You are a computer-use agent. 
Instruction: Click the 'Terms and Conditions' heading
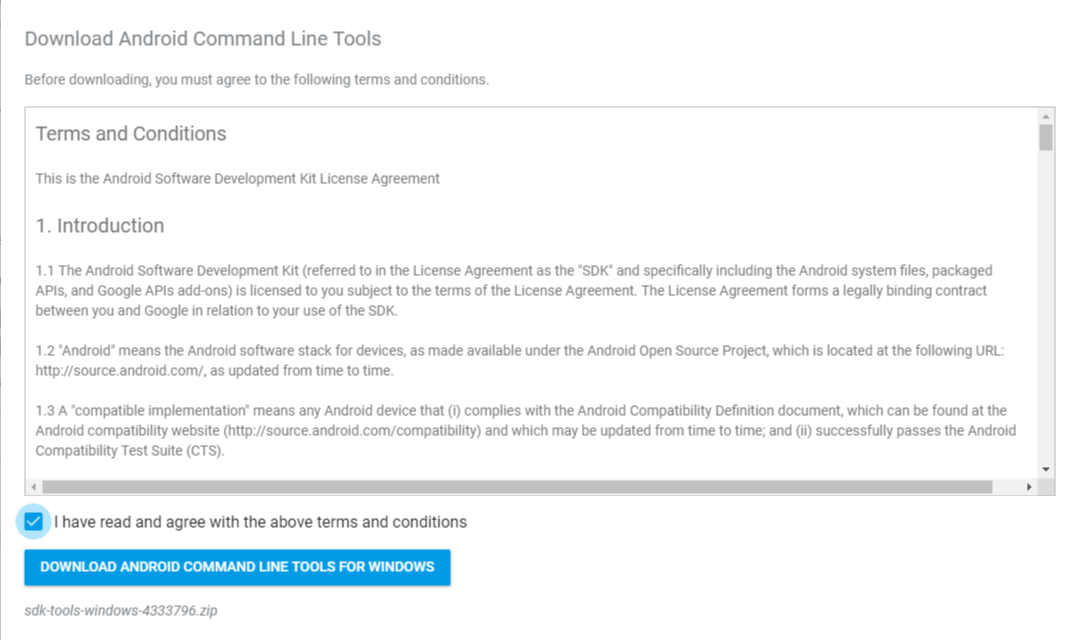[x=131, y=134]
